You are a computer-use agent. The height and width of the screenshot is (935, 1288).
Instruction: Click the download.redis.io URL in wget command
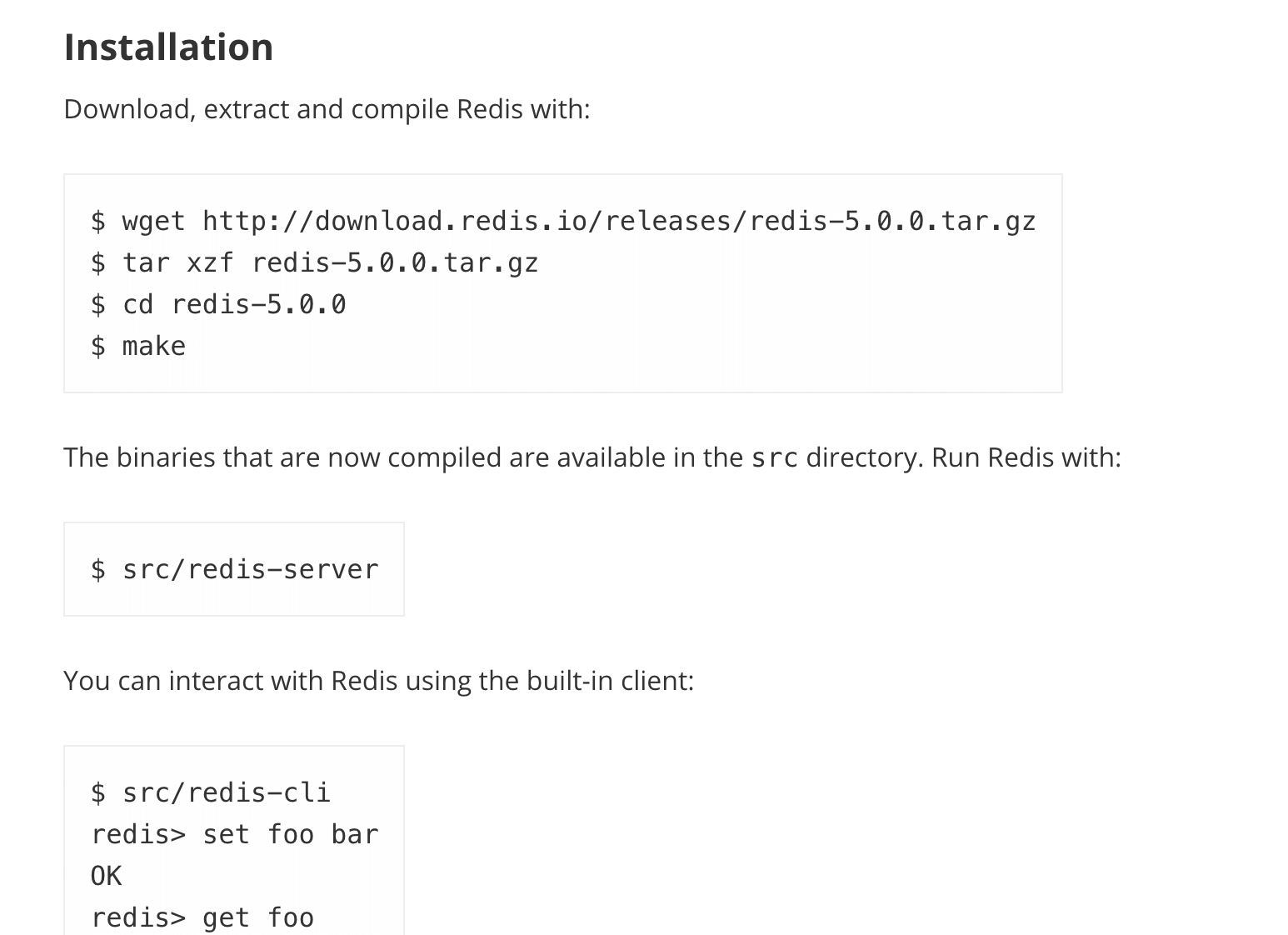pos(619,221)
